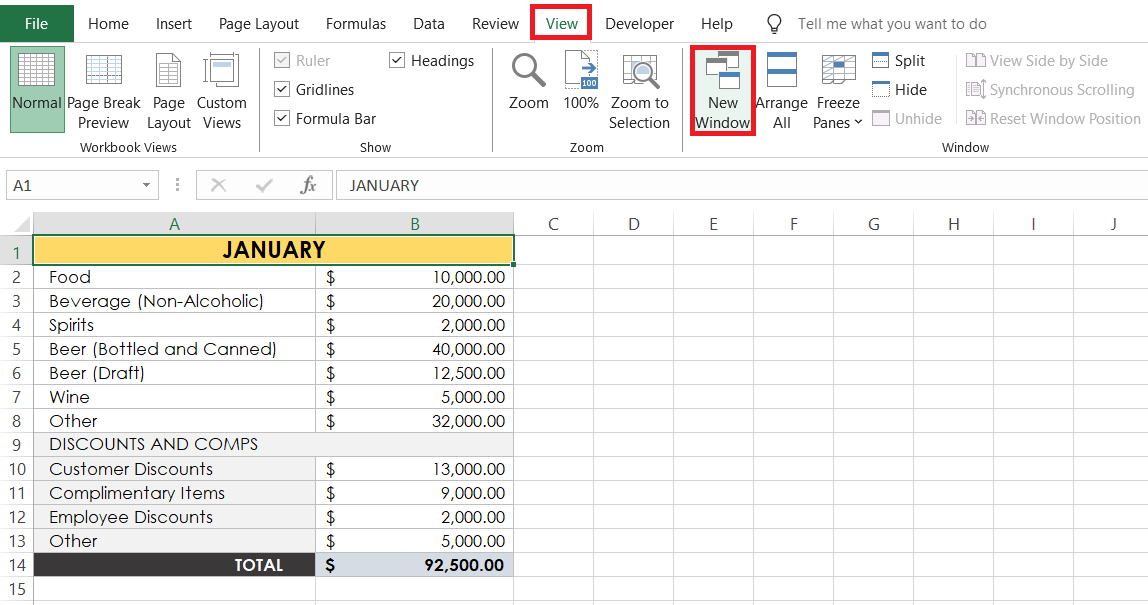Switch to the Insert tab

point(174,23)
